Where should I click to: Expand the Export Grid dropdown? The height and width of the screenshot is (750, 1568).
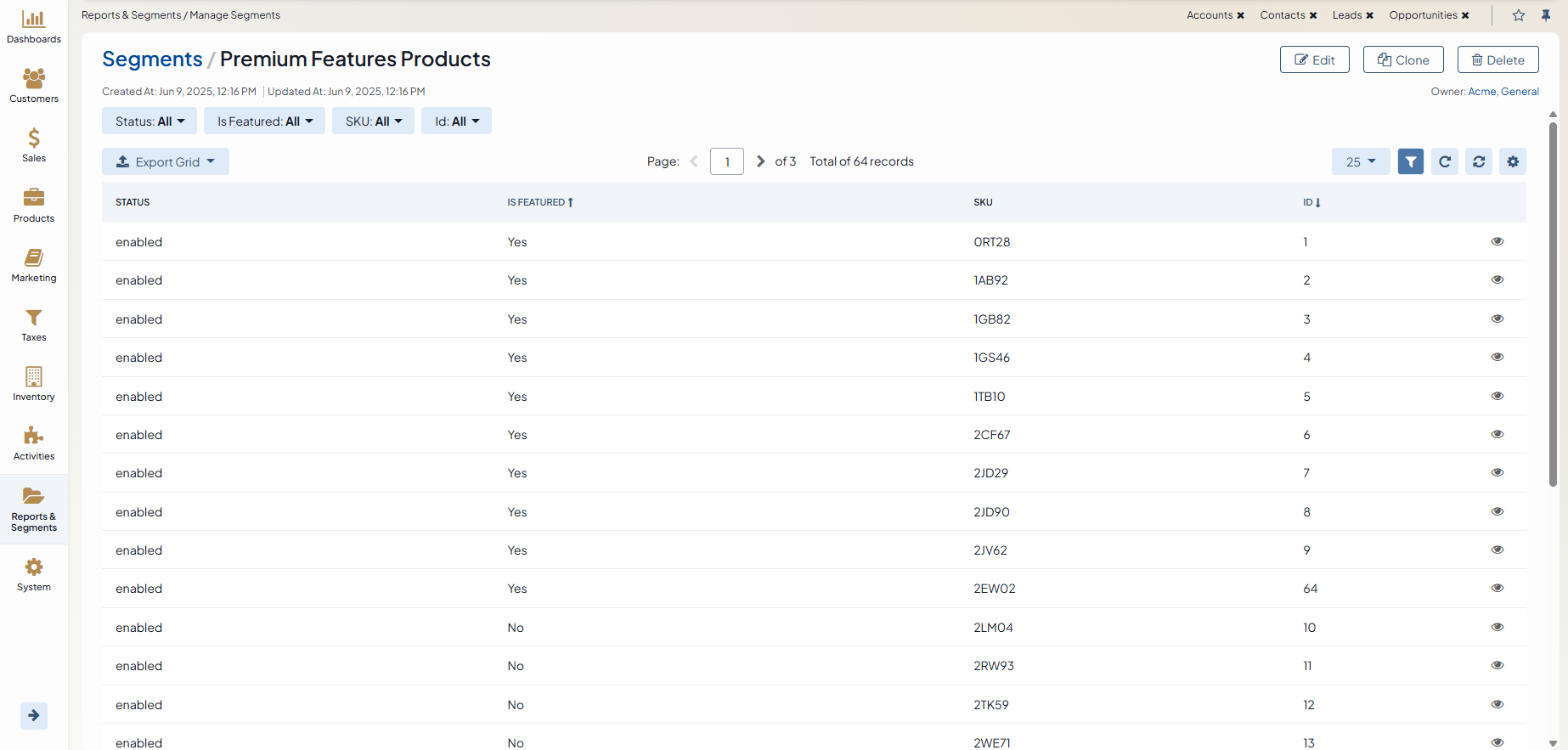166,161
